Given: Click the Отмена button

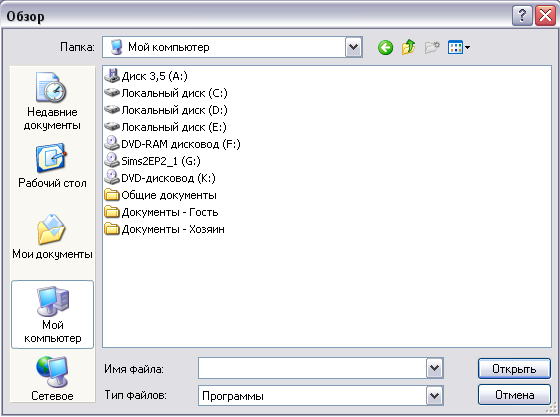Looking at the screenshot, I should 514,395.
